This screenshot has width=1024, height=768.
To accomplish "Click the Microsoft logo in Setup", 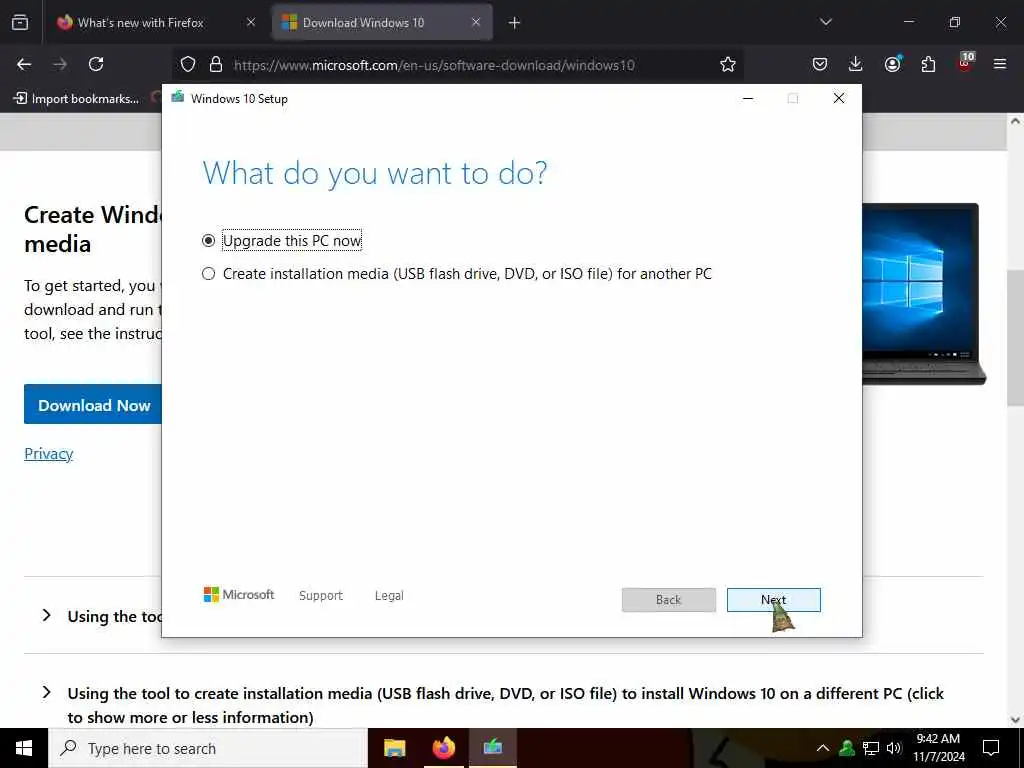I will [239, 595].
